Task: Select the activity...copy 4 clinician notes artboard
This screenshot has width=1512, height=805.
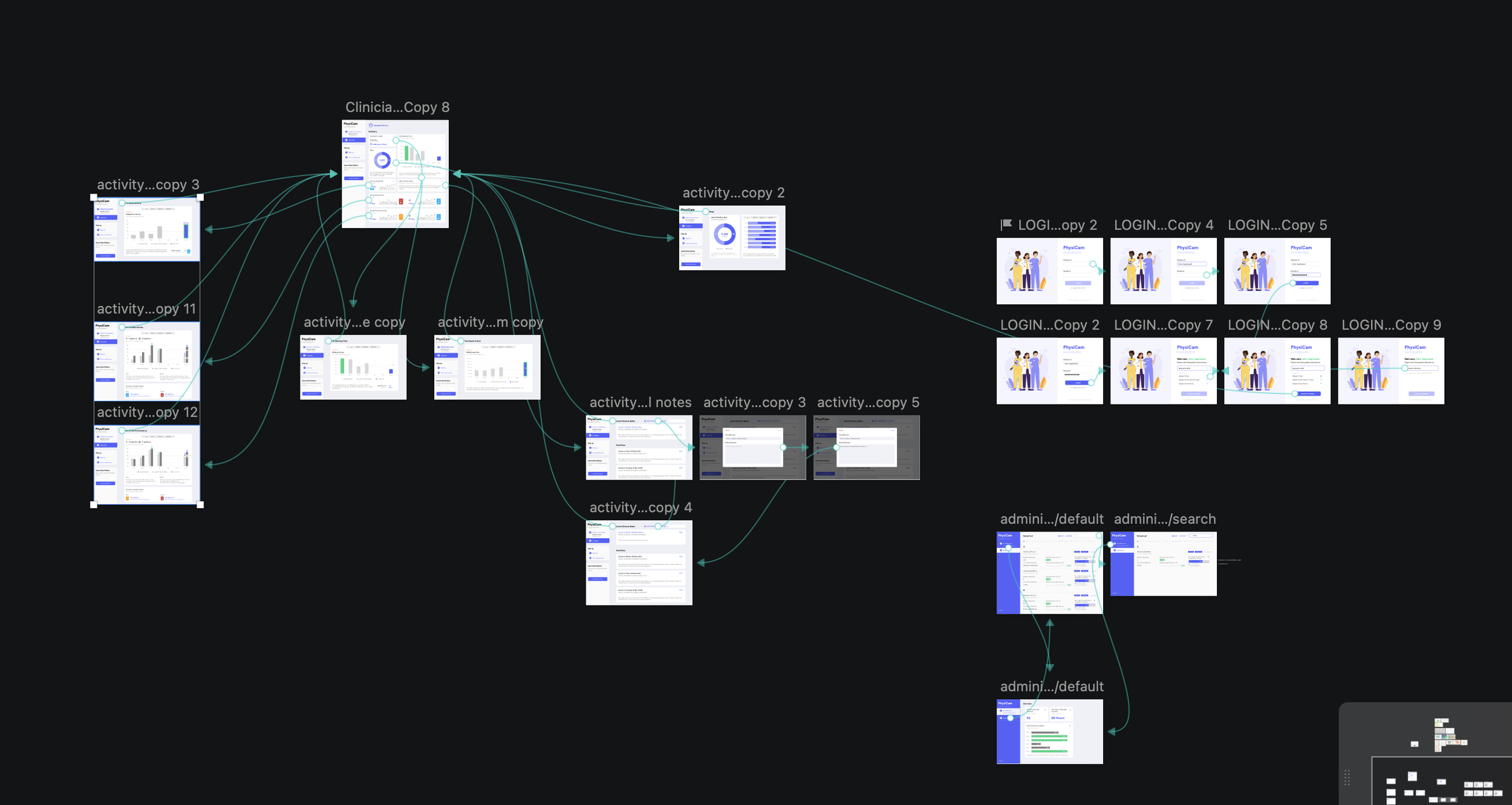Action: tap(639, 562)
